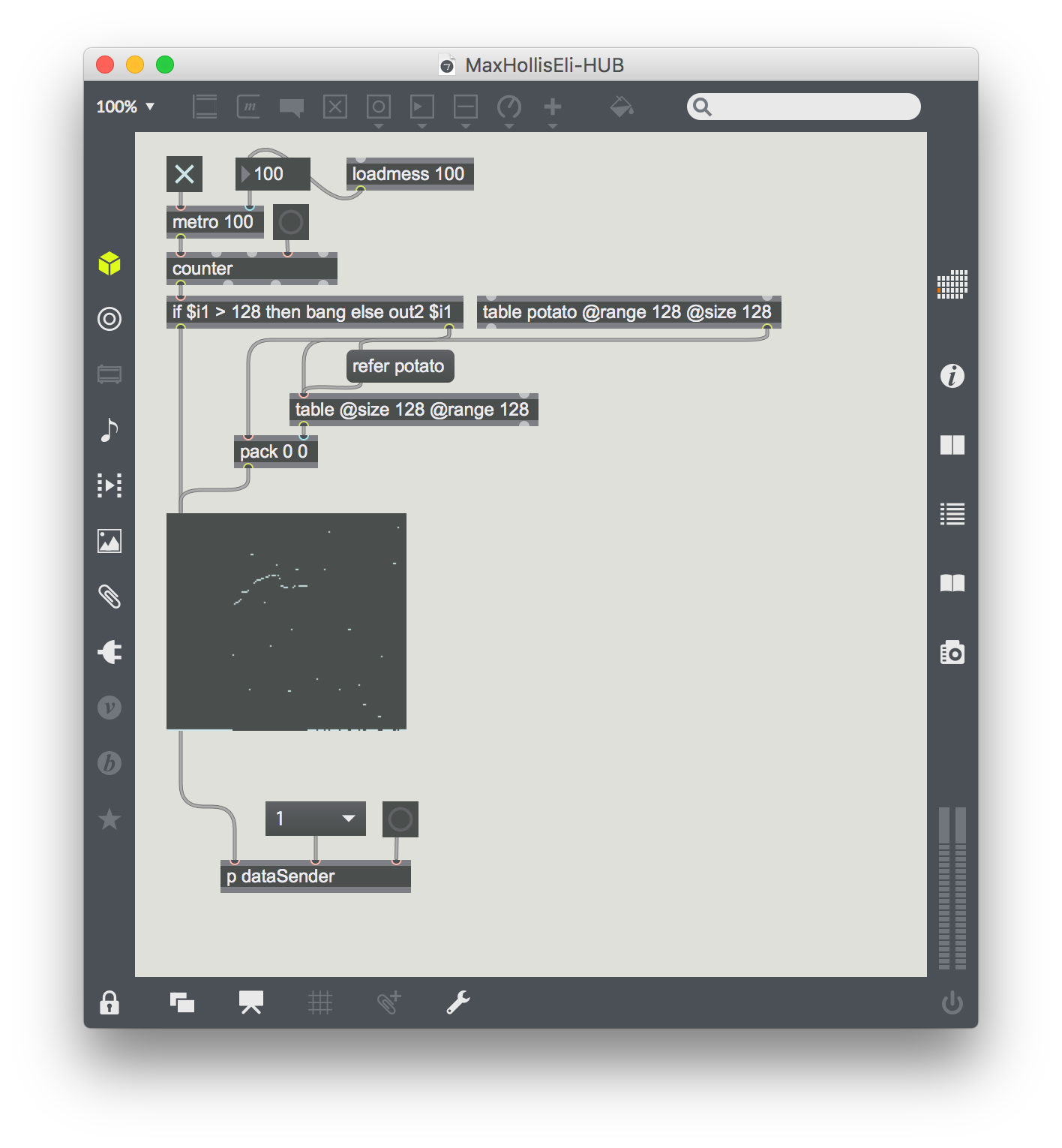Open the Images browser in sidebar
This screenshot has height=1148, width=1062.
[109, 541]
